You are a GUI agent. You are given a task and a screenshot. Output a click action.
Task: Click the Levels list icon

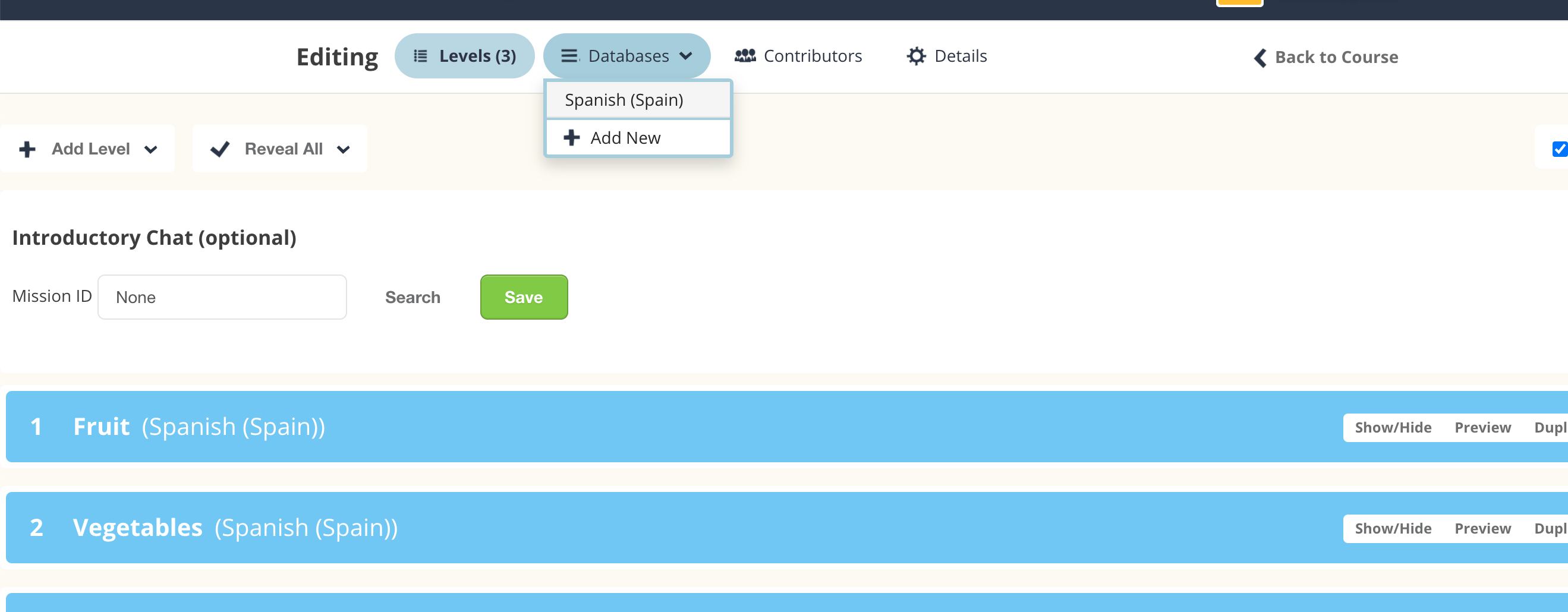[x=420, y=56]
